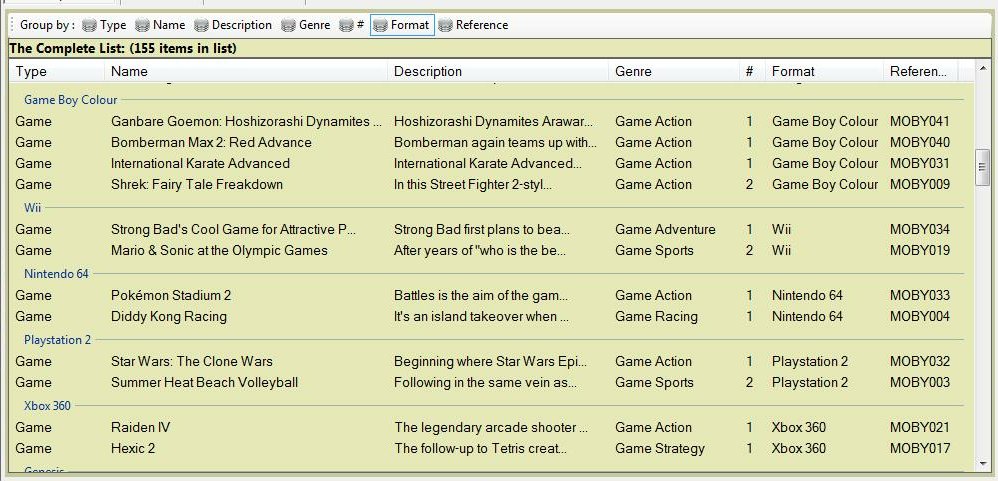The width and height of the screenshot is (998, 481).
Task: Group the list by Reference
Action: (x=473, y=25)
